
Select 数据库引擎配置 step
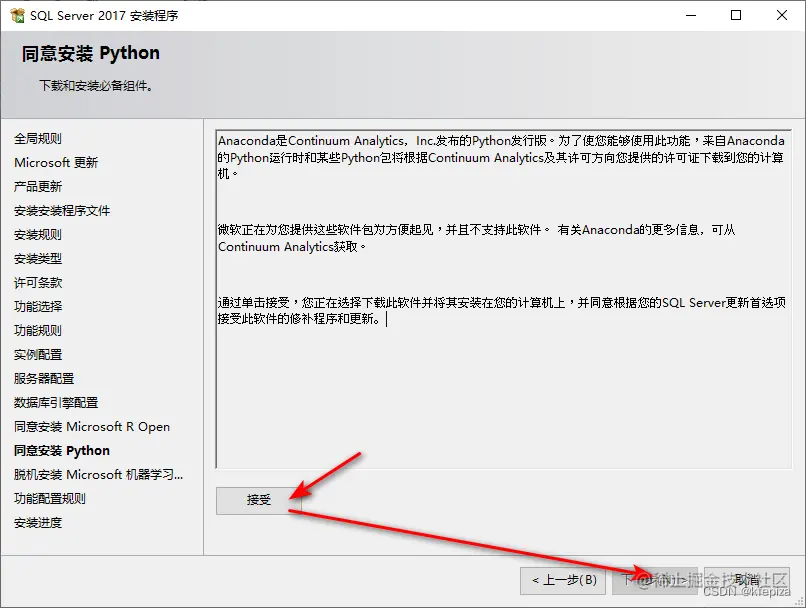coord(56,402)
